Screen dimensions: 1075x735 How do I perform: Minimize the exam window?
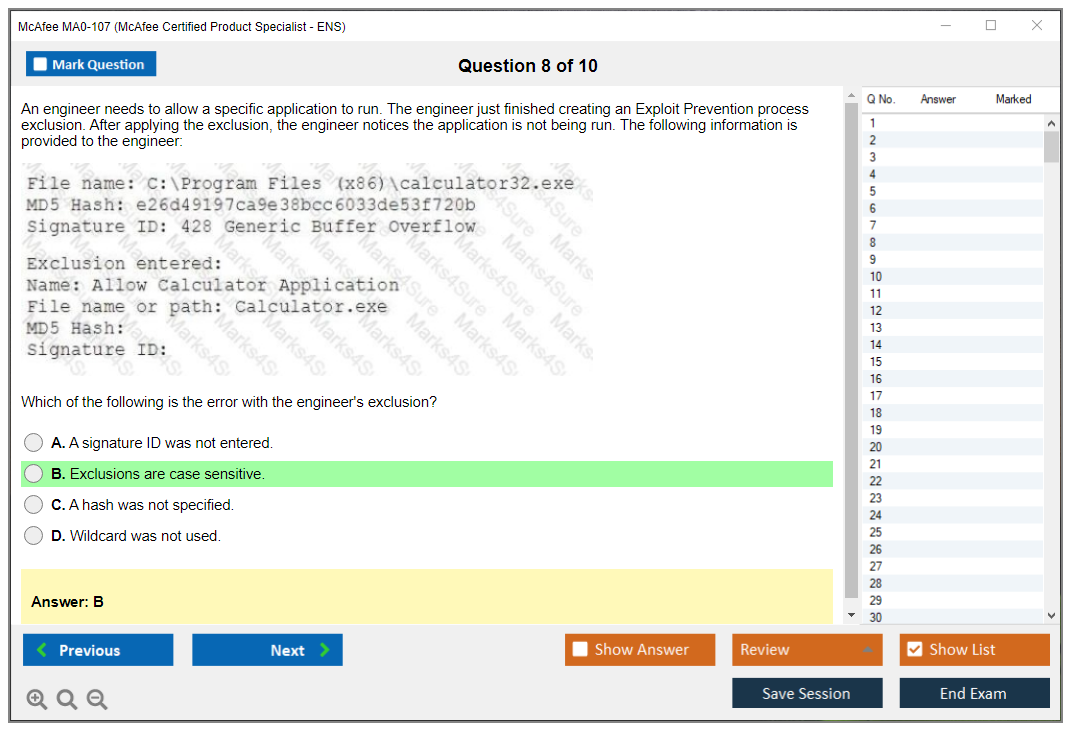[946, 26]
